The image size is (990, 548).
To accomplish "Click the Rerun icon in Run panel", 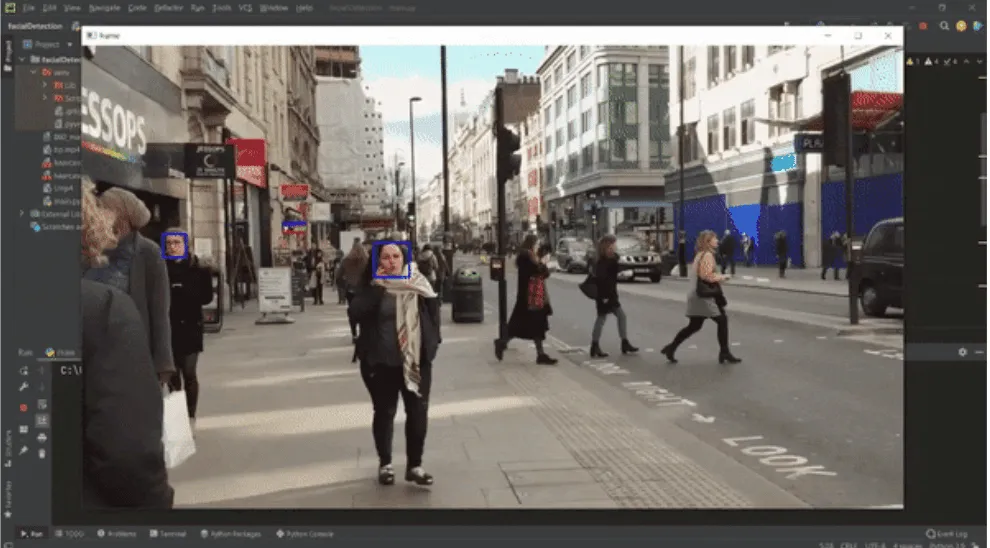I will point(24,370).
